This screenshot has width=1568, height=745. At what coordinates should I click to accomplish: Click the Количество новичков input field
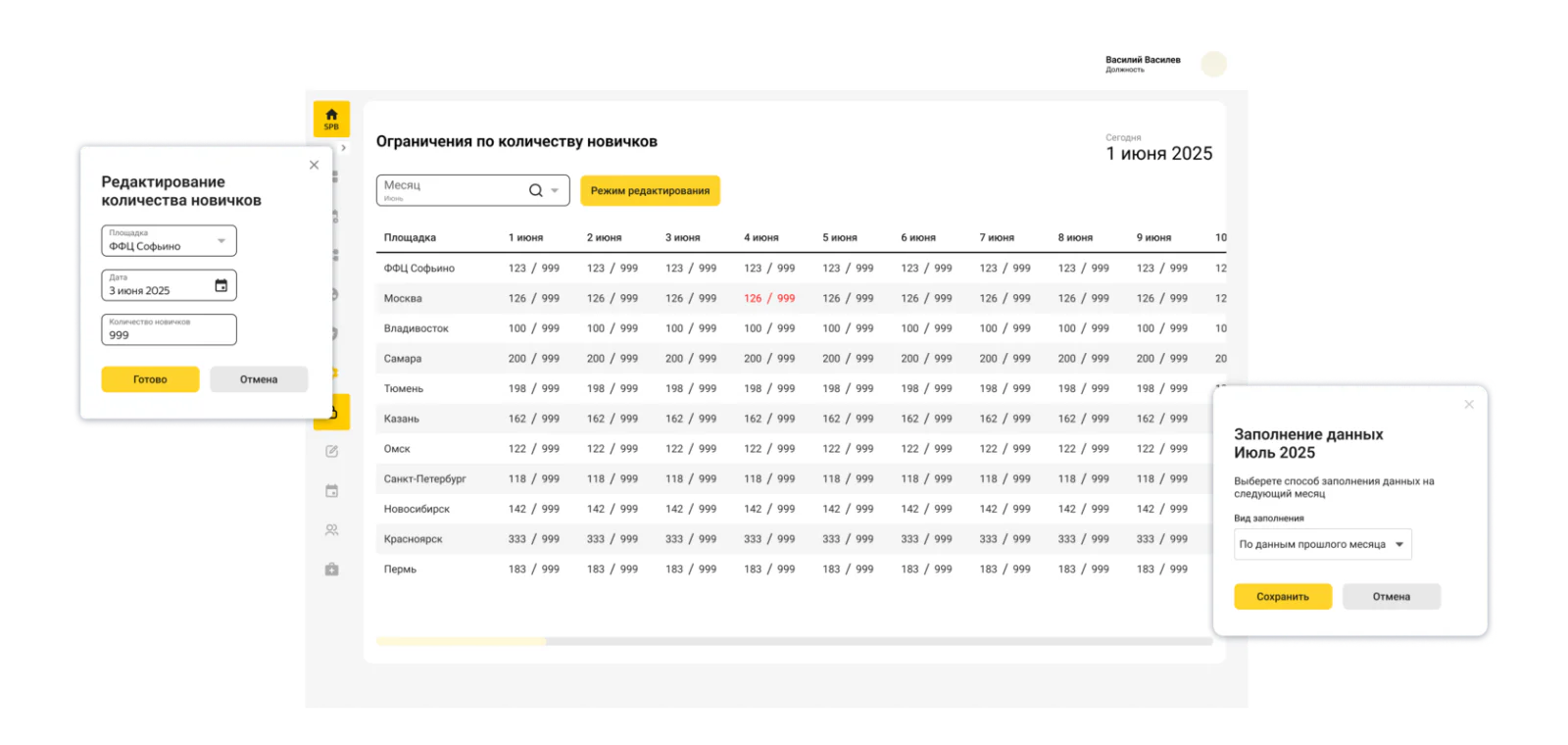pyautogui.click(x=169, y=329)
